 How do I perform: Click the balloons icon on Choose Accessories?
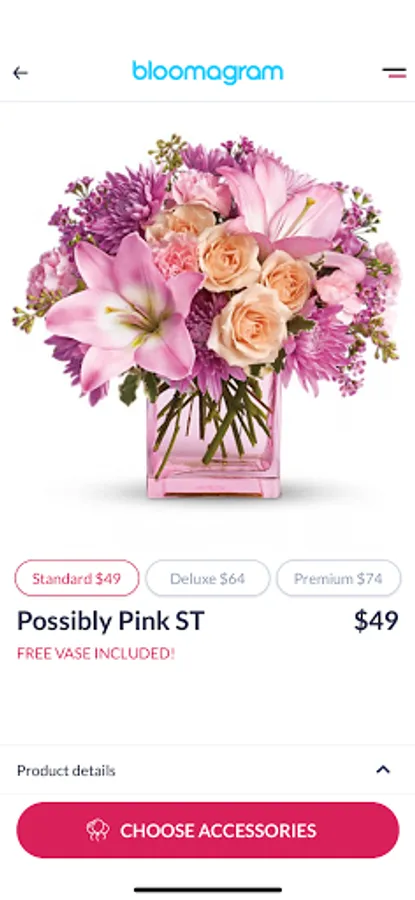(98, 830)
